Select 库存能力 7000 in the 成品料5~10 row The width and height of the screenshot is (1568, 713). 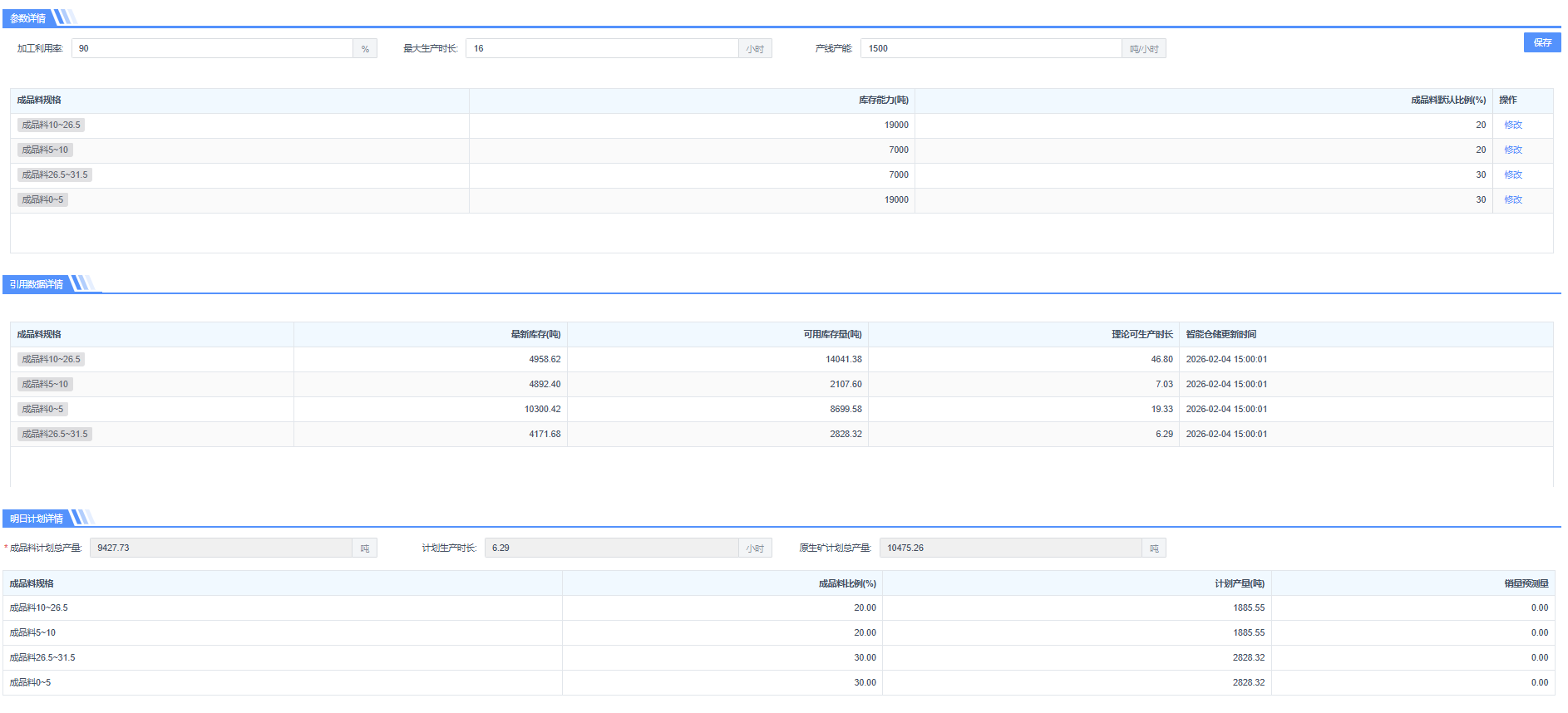pos(899,150)
